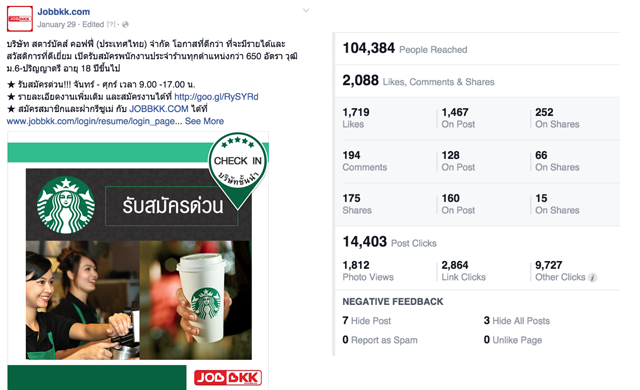Image resolution: width=640 pixels, height=390 pixels.
Task: Click the Starbucks siren logo in the photo
Action: (x=66, y=205)
